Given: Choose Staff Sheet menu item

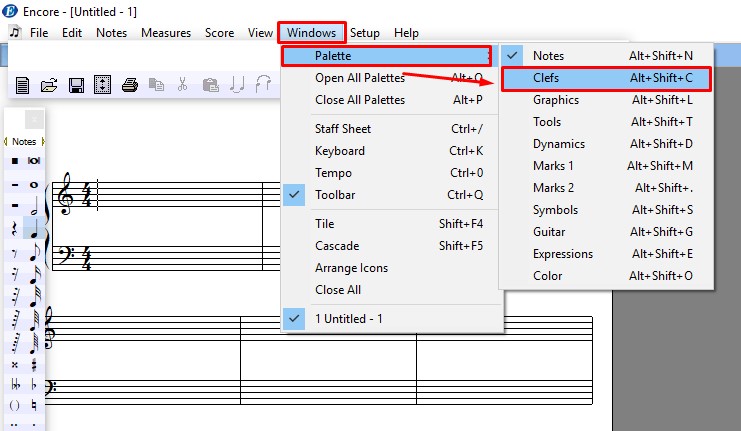Looking at the screenshot, I should tap(390, 129).
